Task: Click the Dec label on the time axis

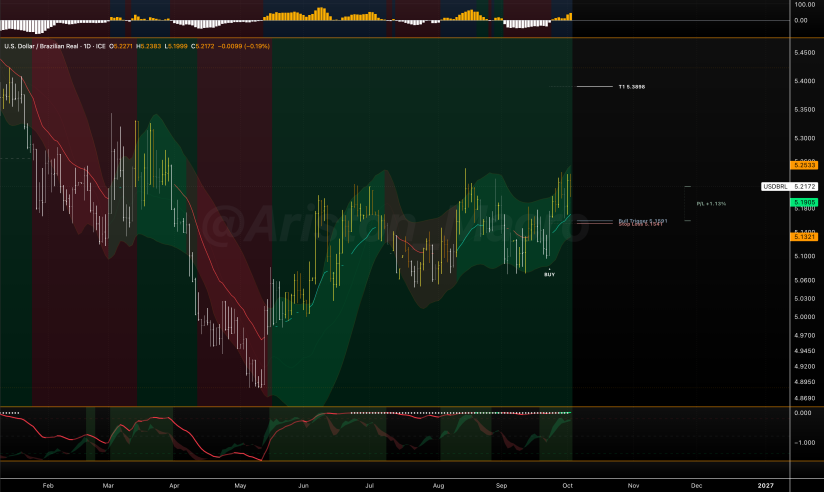Action: [696, 486]
